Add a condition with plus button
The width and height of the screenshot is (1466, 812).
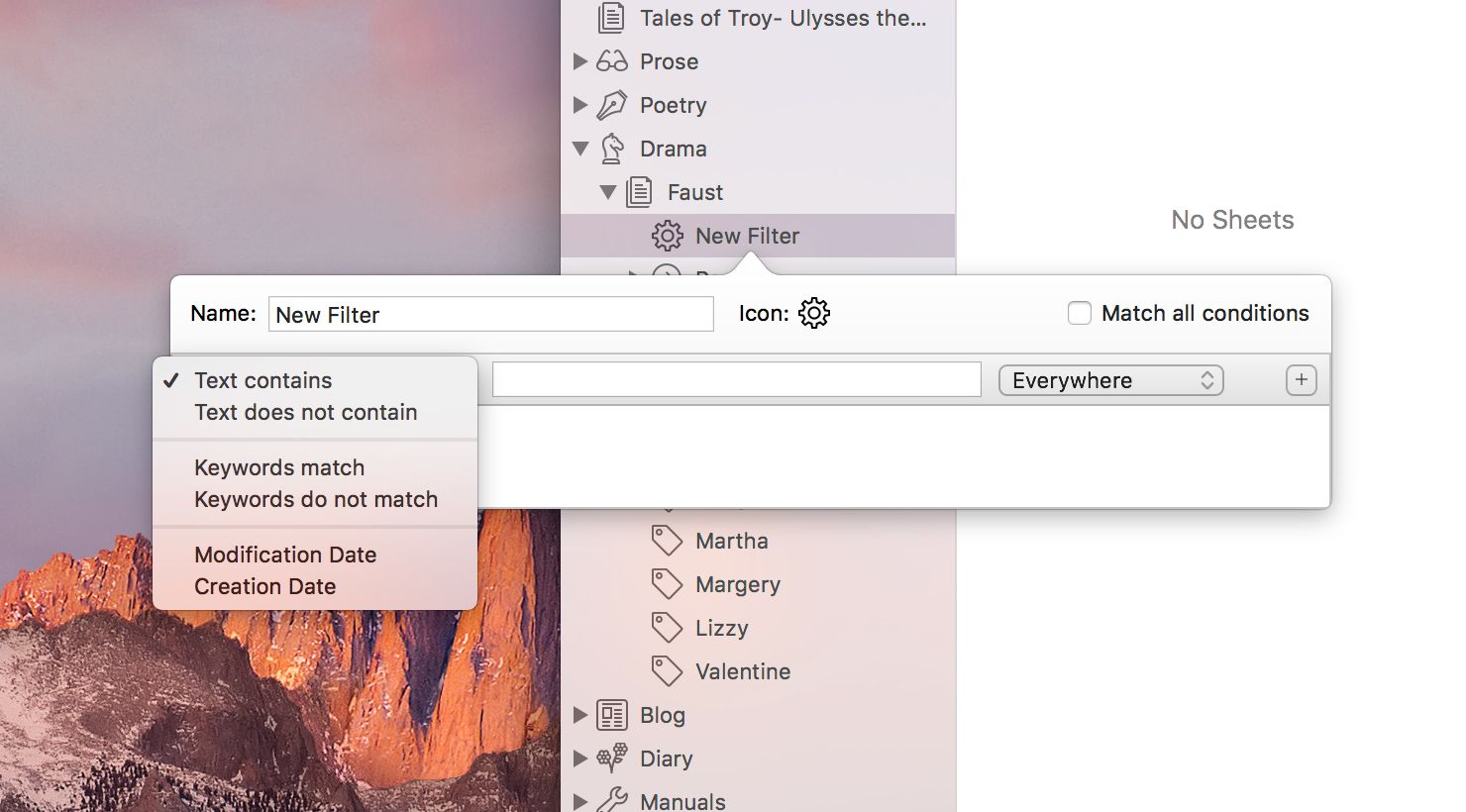pyautogui.click(x=1301, y=380)
